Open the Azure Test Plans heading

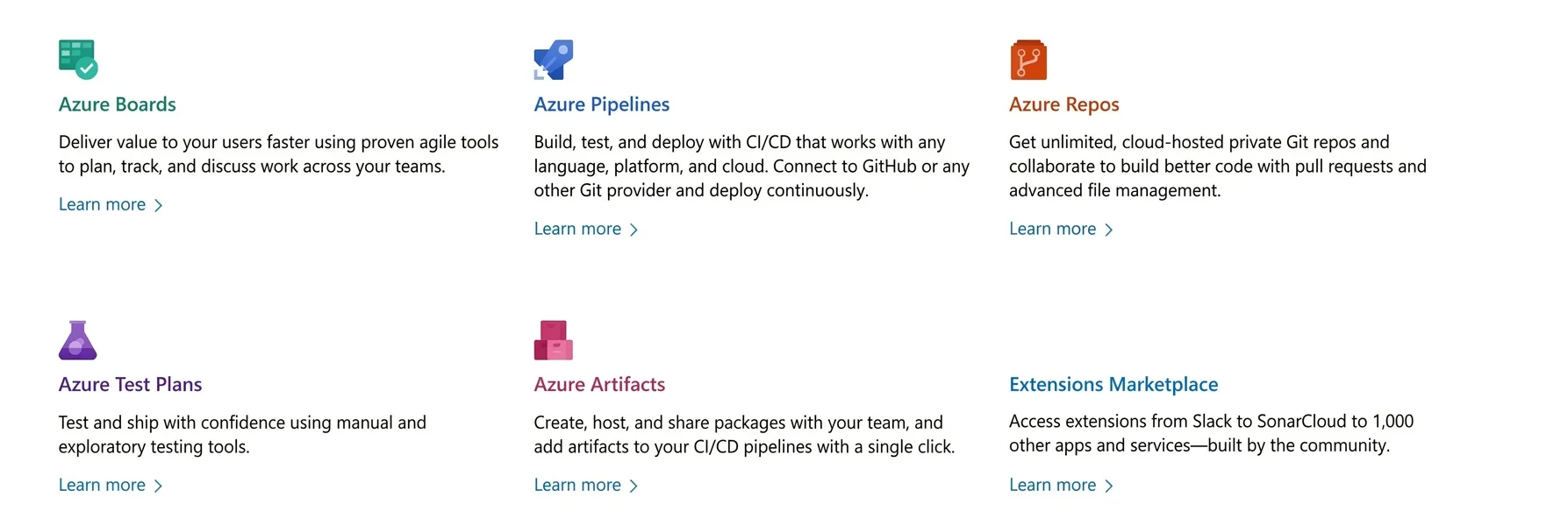coord(130,384)
